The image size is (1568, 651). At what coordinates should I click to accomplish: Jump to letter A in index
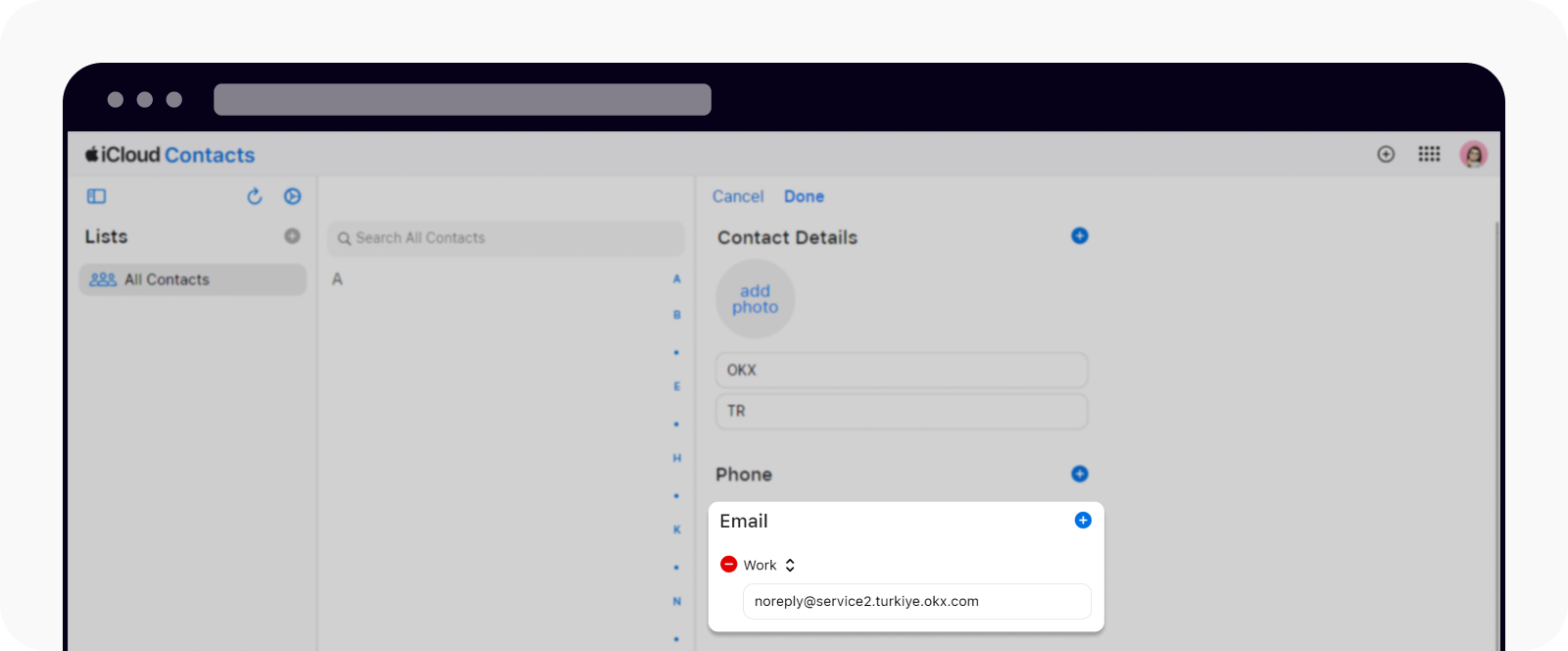676,279
